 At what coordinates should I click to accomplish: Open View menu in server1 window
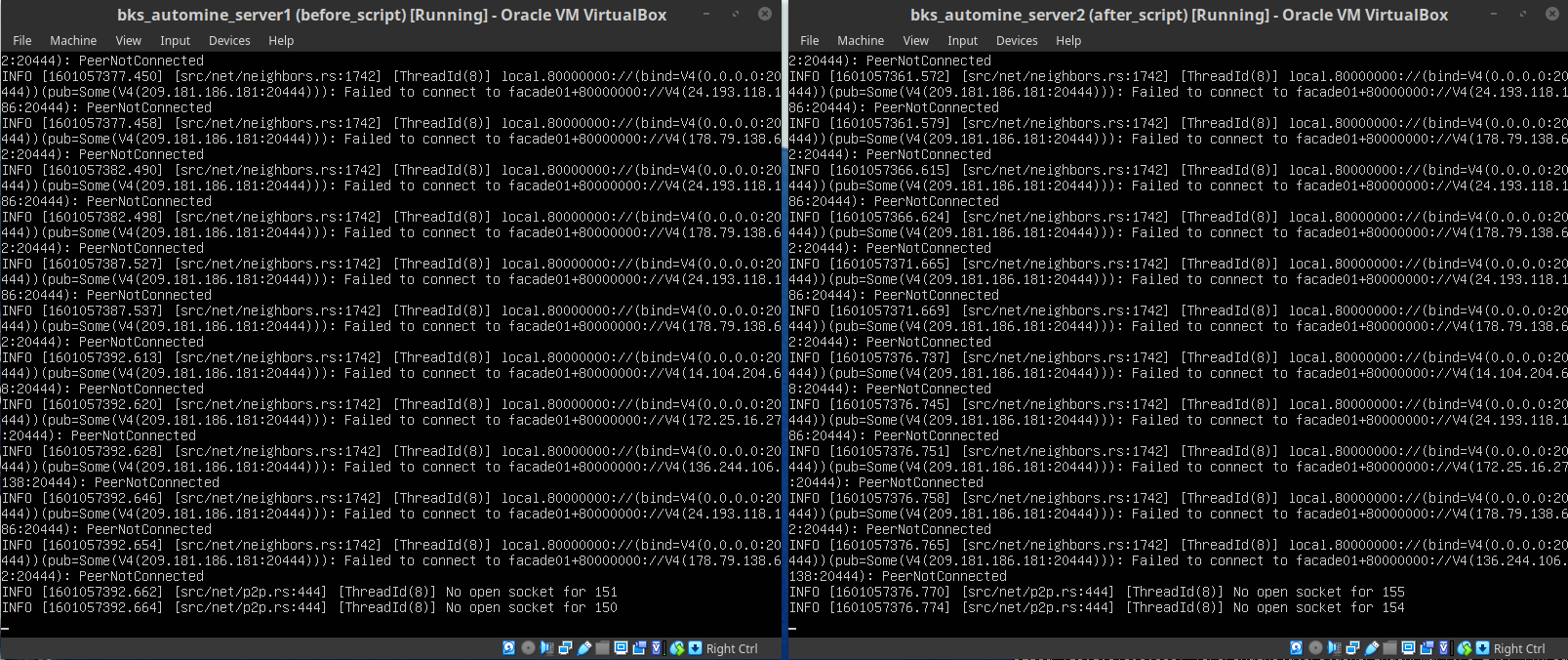point(129,41)
